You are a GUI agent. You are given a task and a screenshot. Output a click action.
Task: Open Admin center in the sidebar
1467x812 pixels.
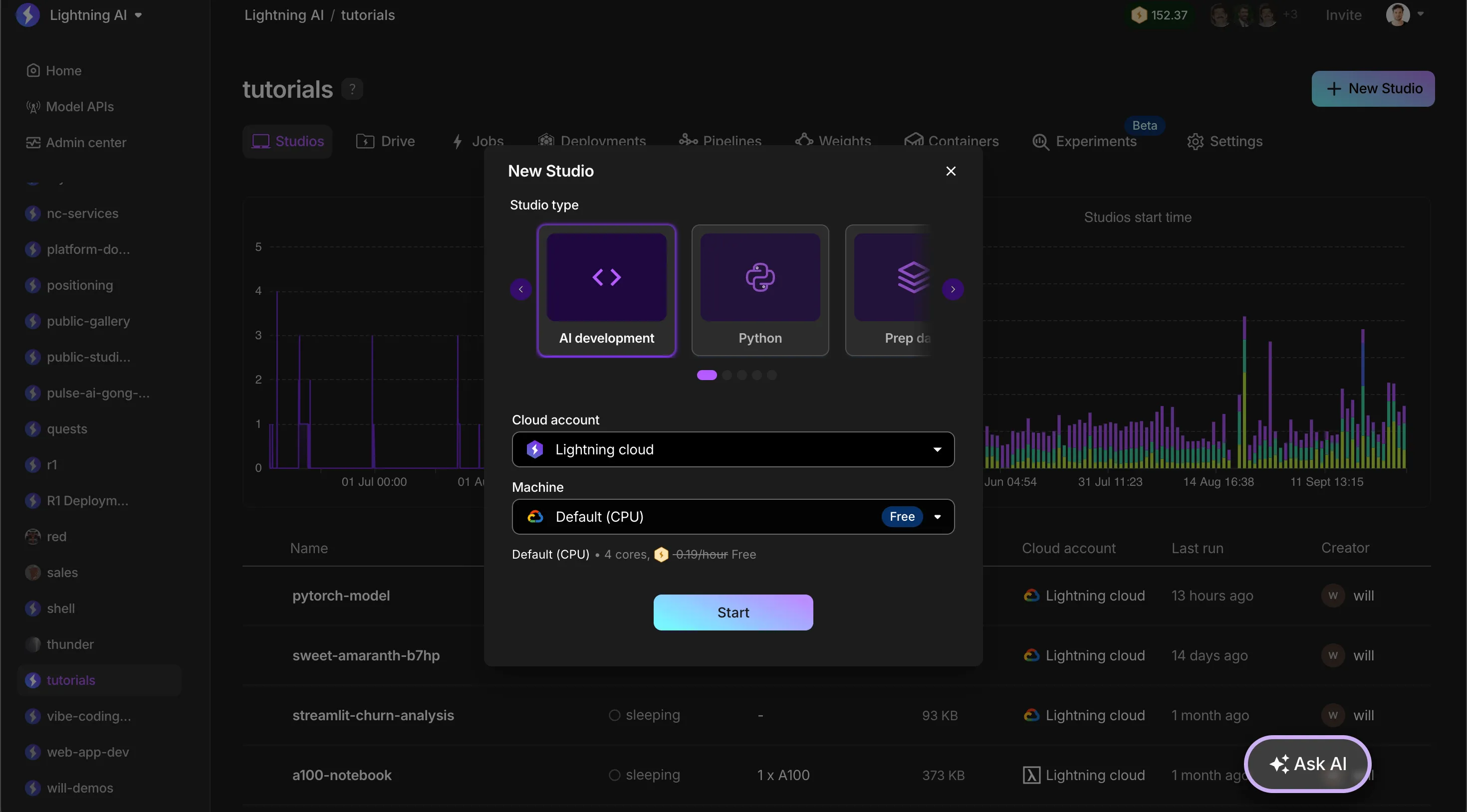click(76, 142)
